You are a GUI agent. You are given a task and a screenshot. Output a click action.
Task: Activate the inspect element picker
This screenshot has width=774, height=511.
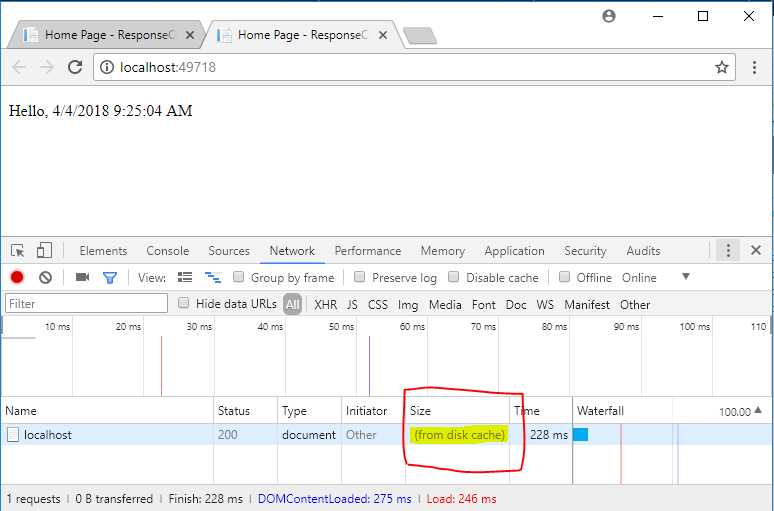[18, 251]
